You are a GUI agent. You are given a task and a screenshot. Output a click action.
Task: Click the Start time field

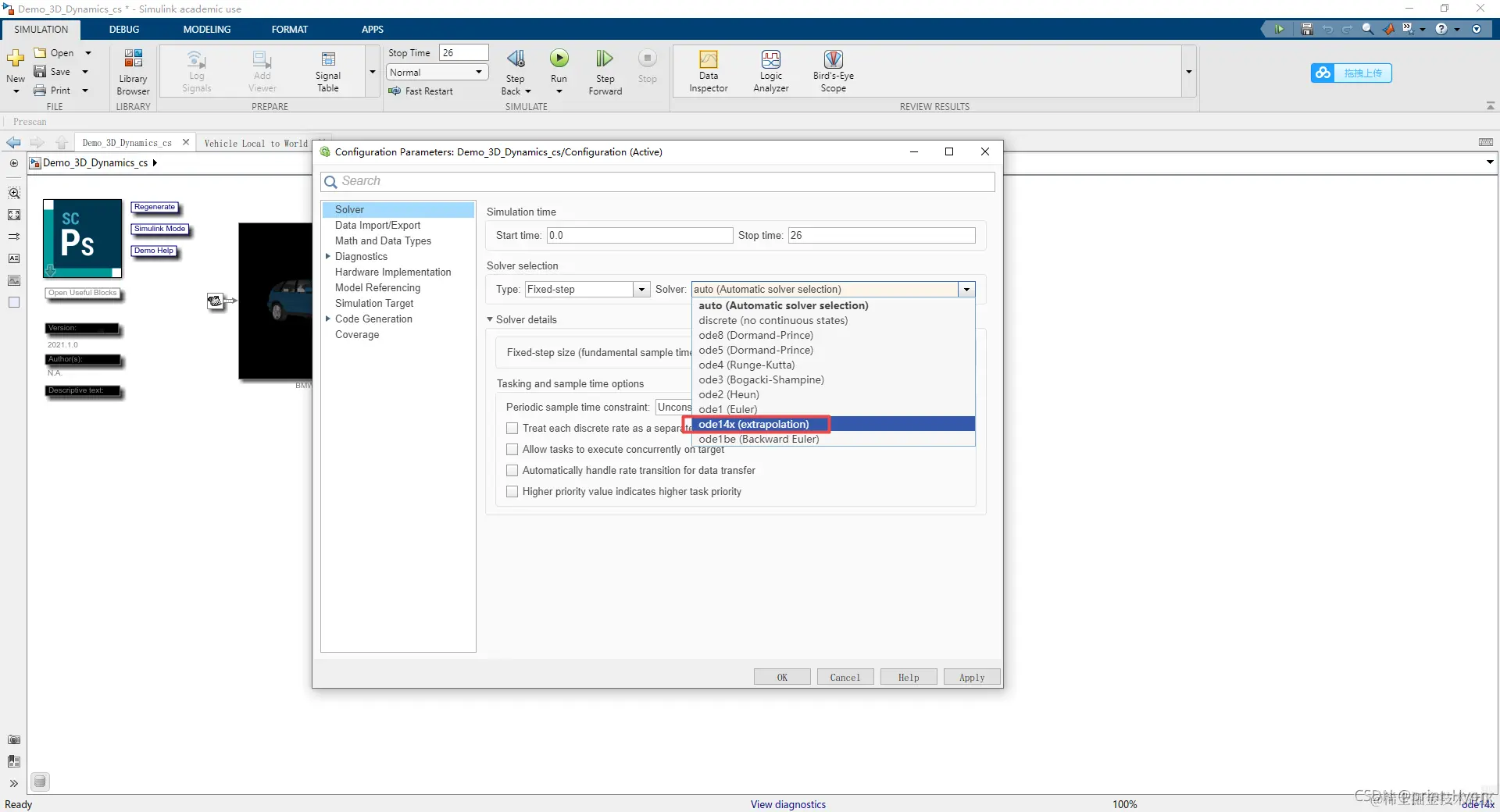pos(640,235)
